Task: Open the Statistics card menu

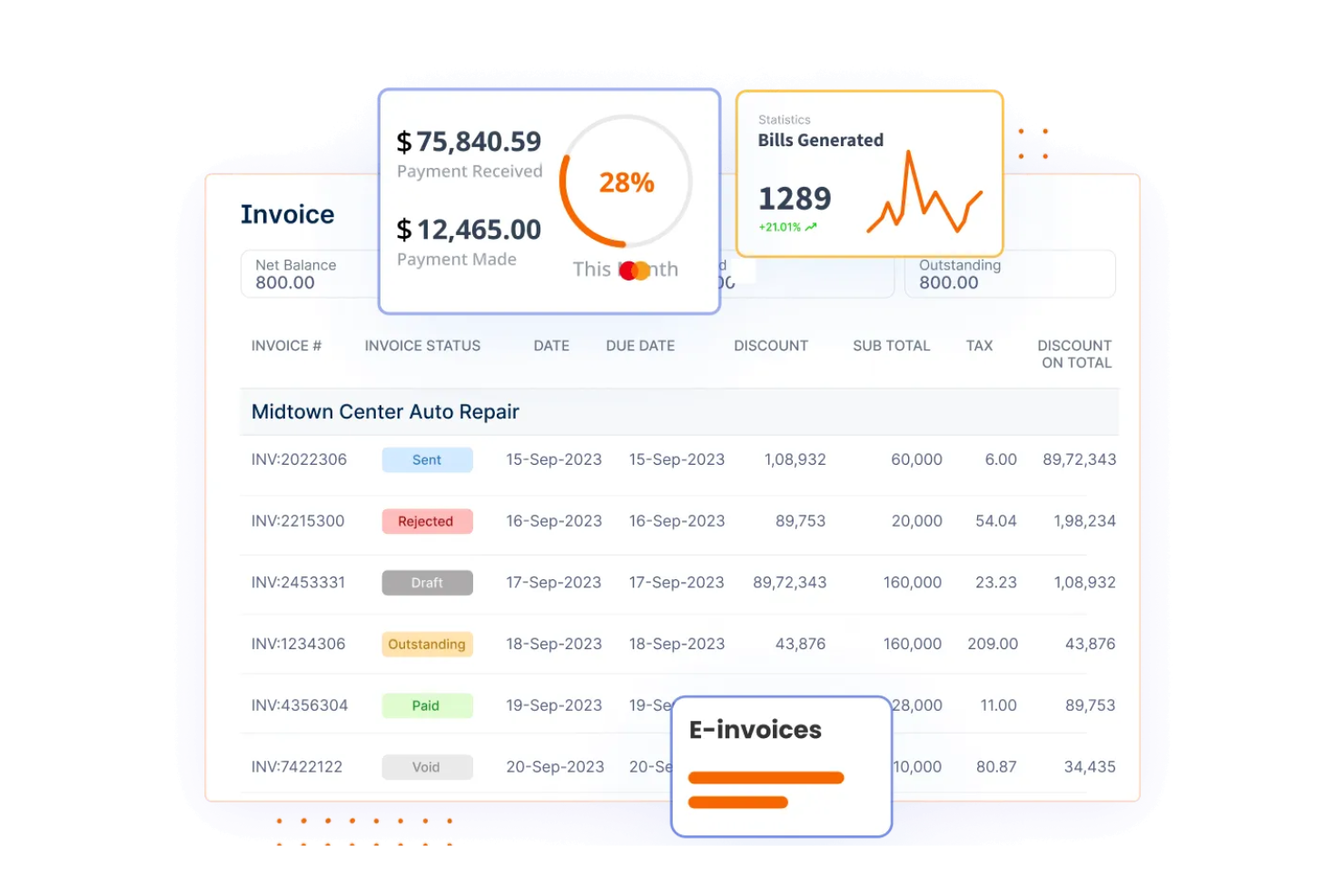Action: point(784,119)
